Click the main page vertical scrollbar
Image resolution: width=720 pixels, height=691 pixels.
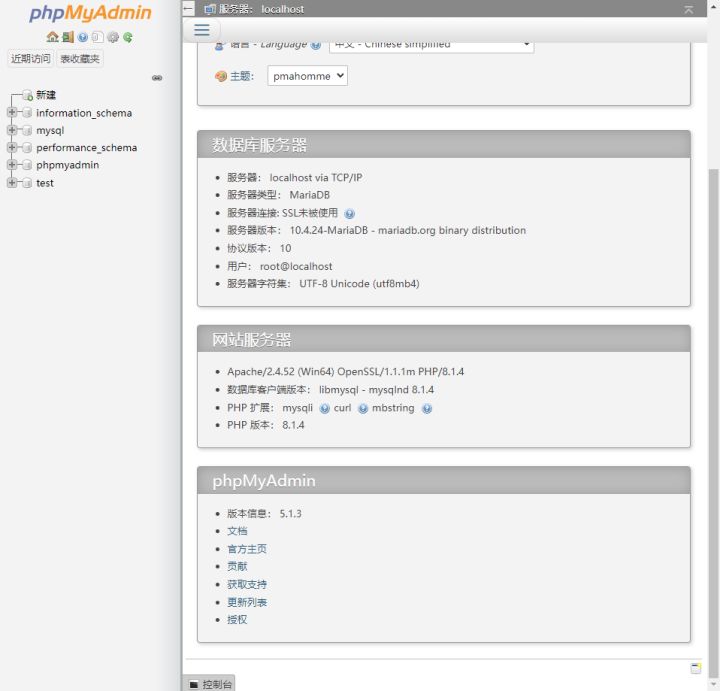click(713, 423)
